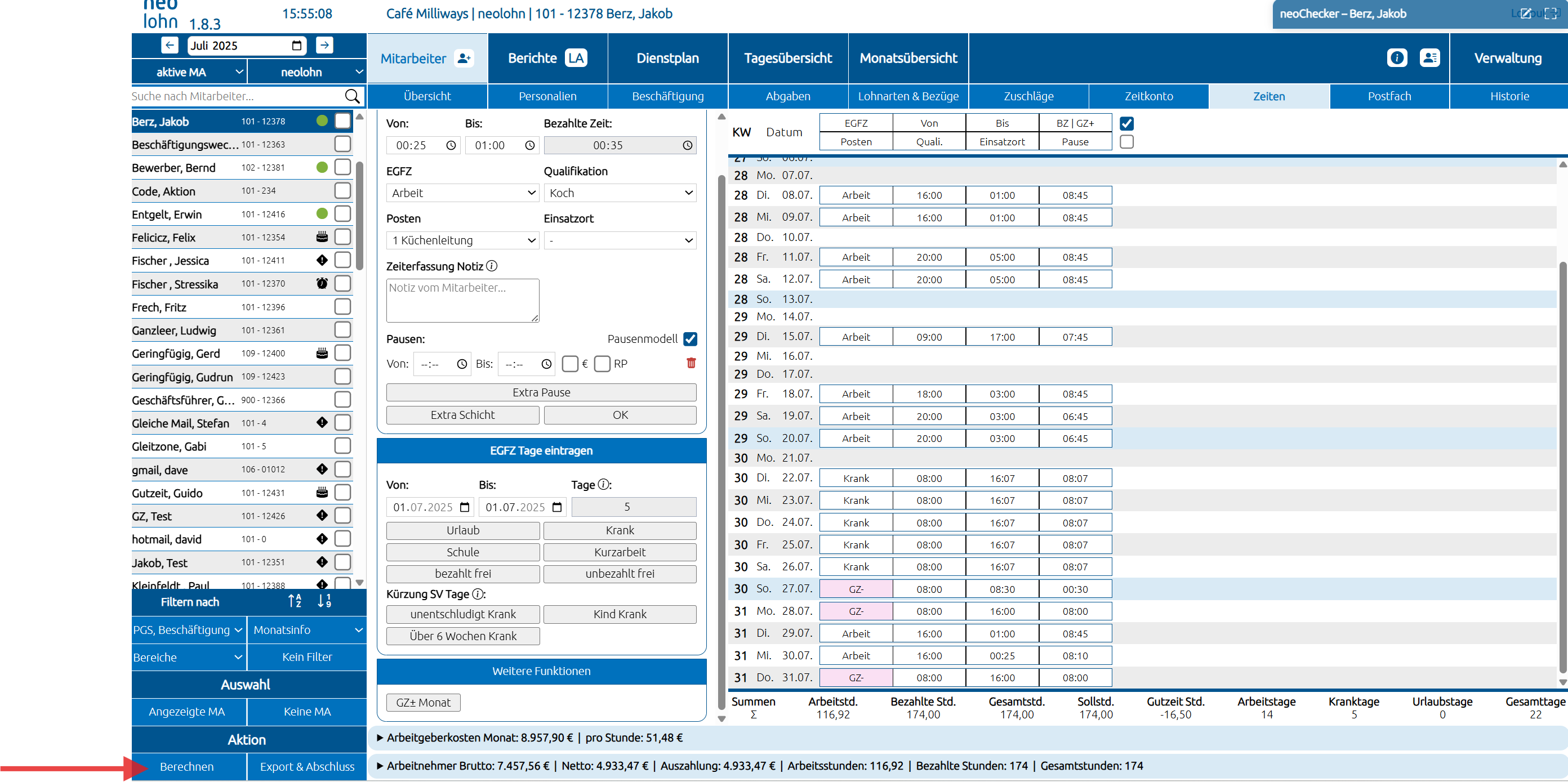Open the Qualifikation Koch dropdown

[x=620, y=193]
